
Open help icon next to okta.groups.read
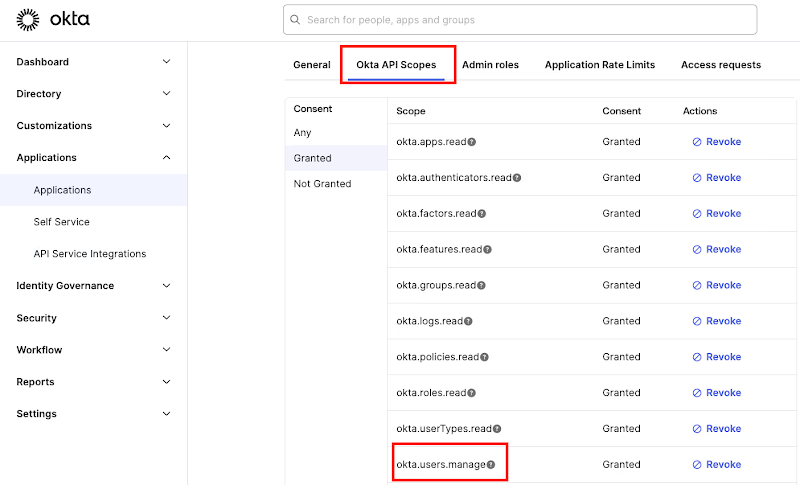pyautogui.click(x=481, y=285)
